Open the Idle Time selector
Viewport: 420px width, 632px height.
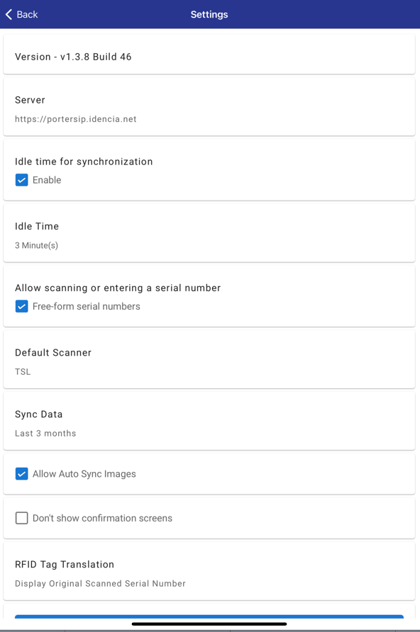(209, 234)
